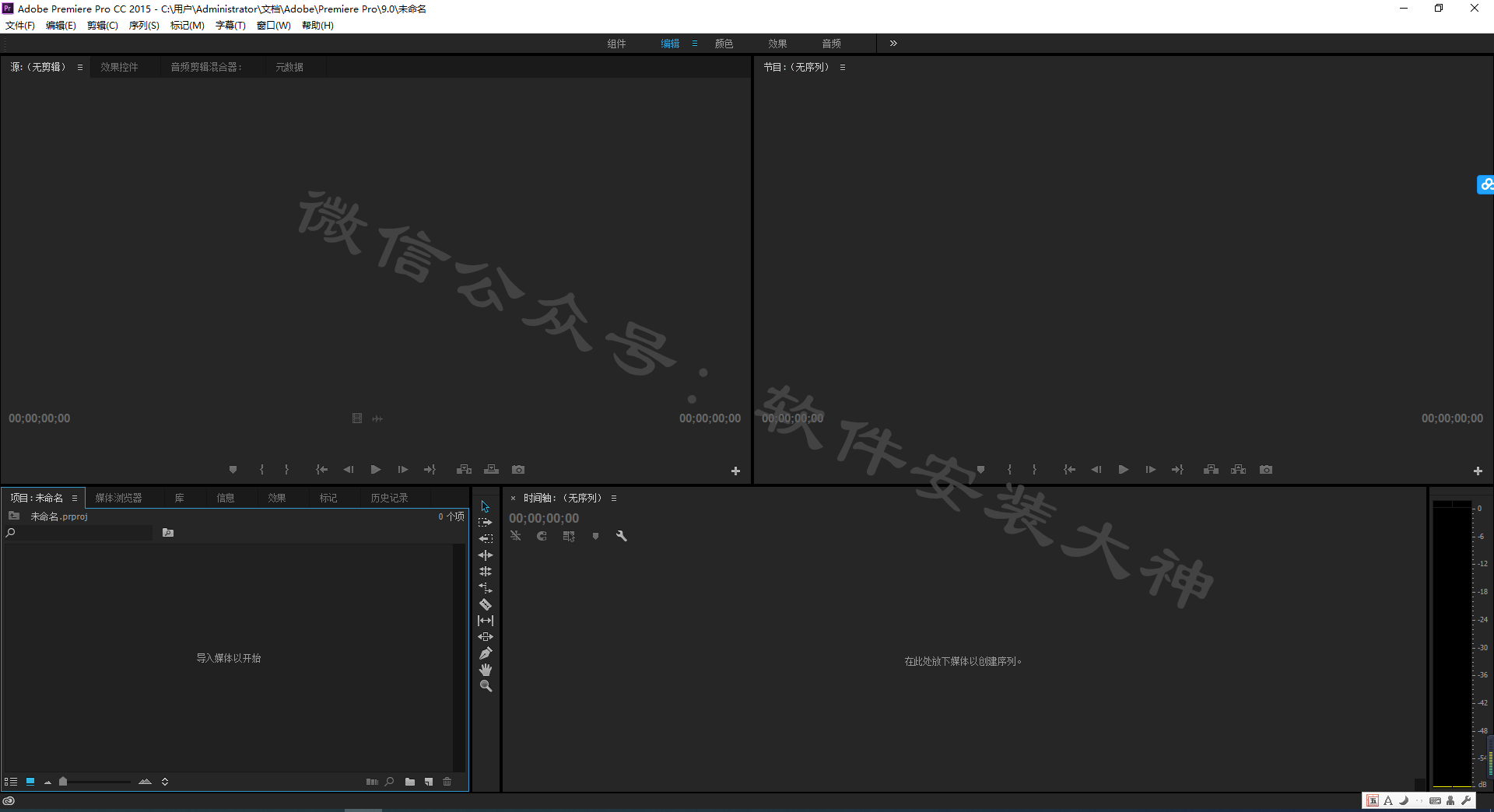Image resolution: width=1494 pixels, height=812 pixels.
Task: Click the source monitor Insert button
Action: coord(465,470)
